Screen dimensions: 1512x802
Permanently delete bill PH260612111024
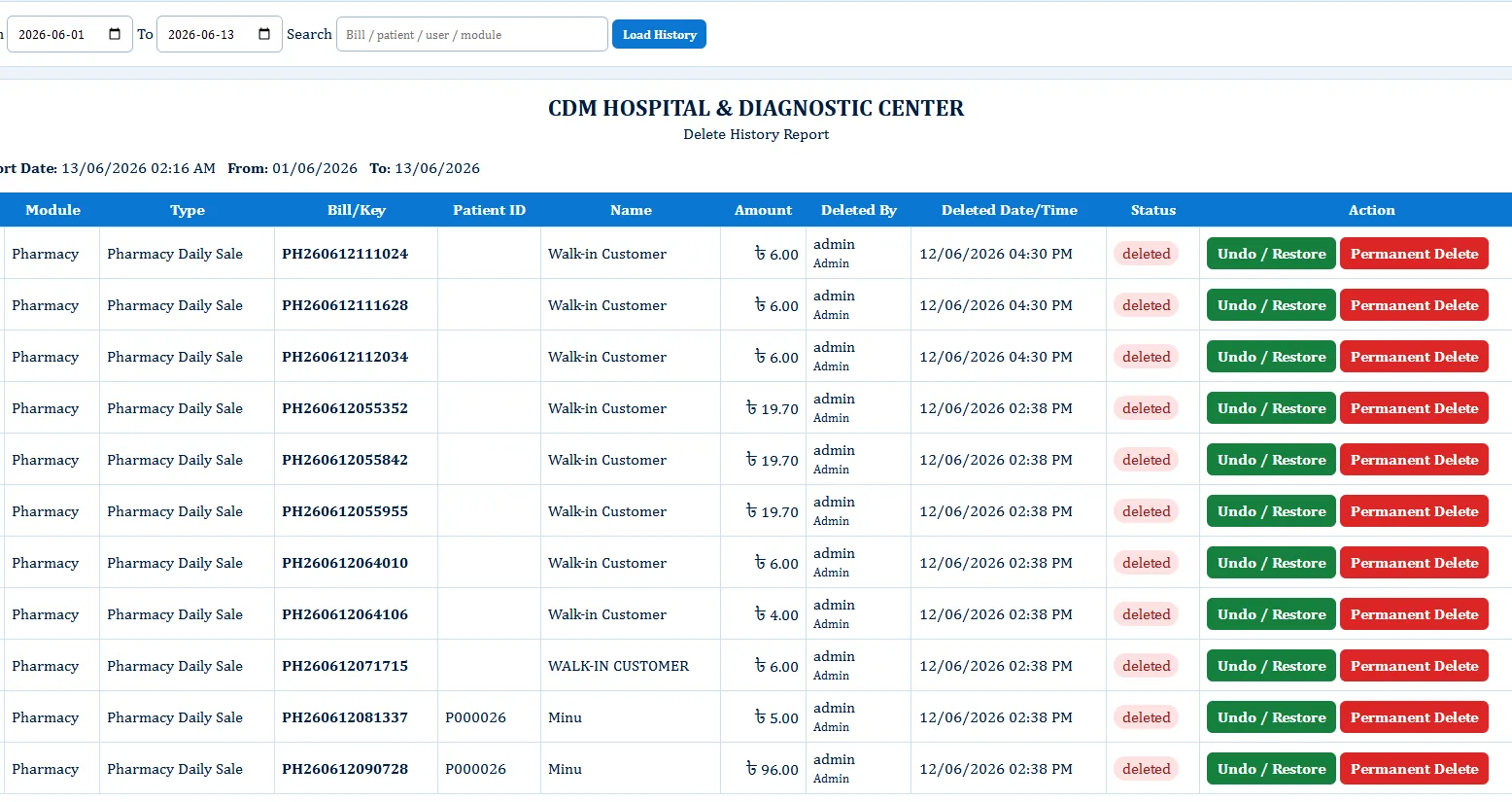tap(1414, 254)
